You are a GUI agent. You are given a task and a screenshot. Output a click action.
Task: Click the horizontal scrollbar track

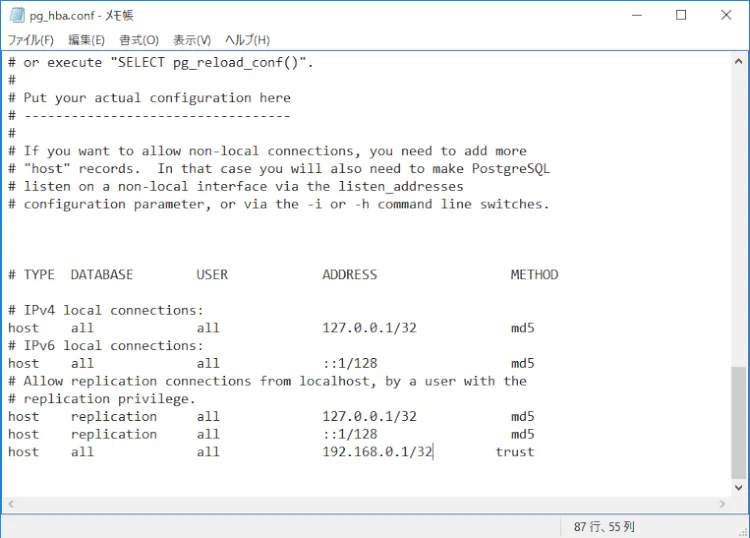366,504
